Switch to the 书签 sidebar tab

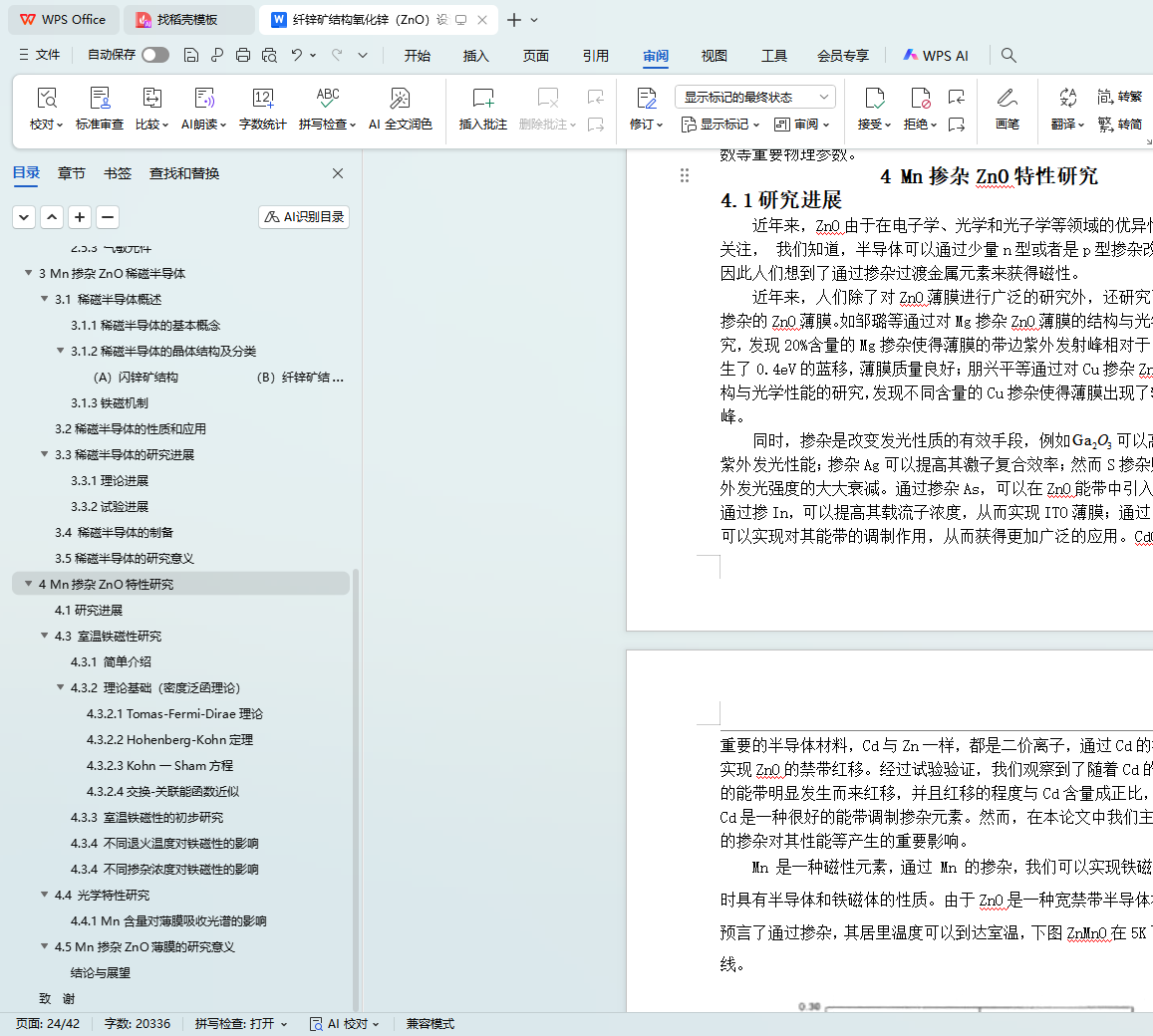pyautogui.click(x=118, y=173)
